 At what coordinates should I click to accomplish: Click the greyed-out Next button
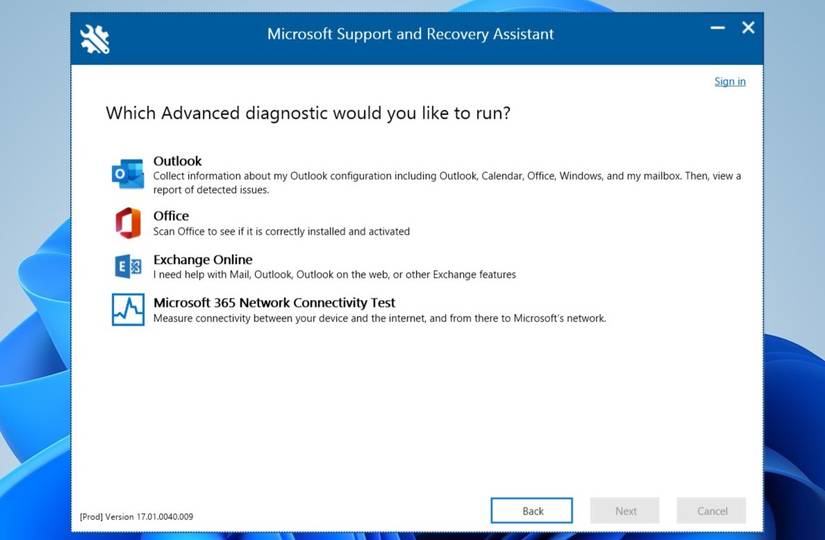pyautogui.click(x=625, y=511)
